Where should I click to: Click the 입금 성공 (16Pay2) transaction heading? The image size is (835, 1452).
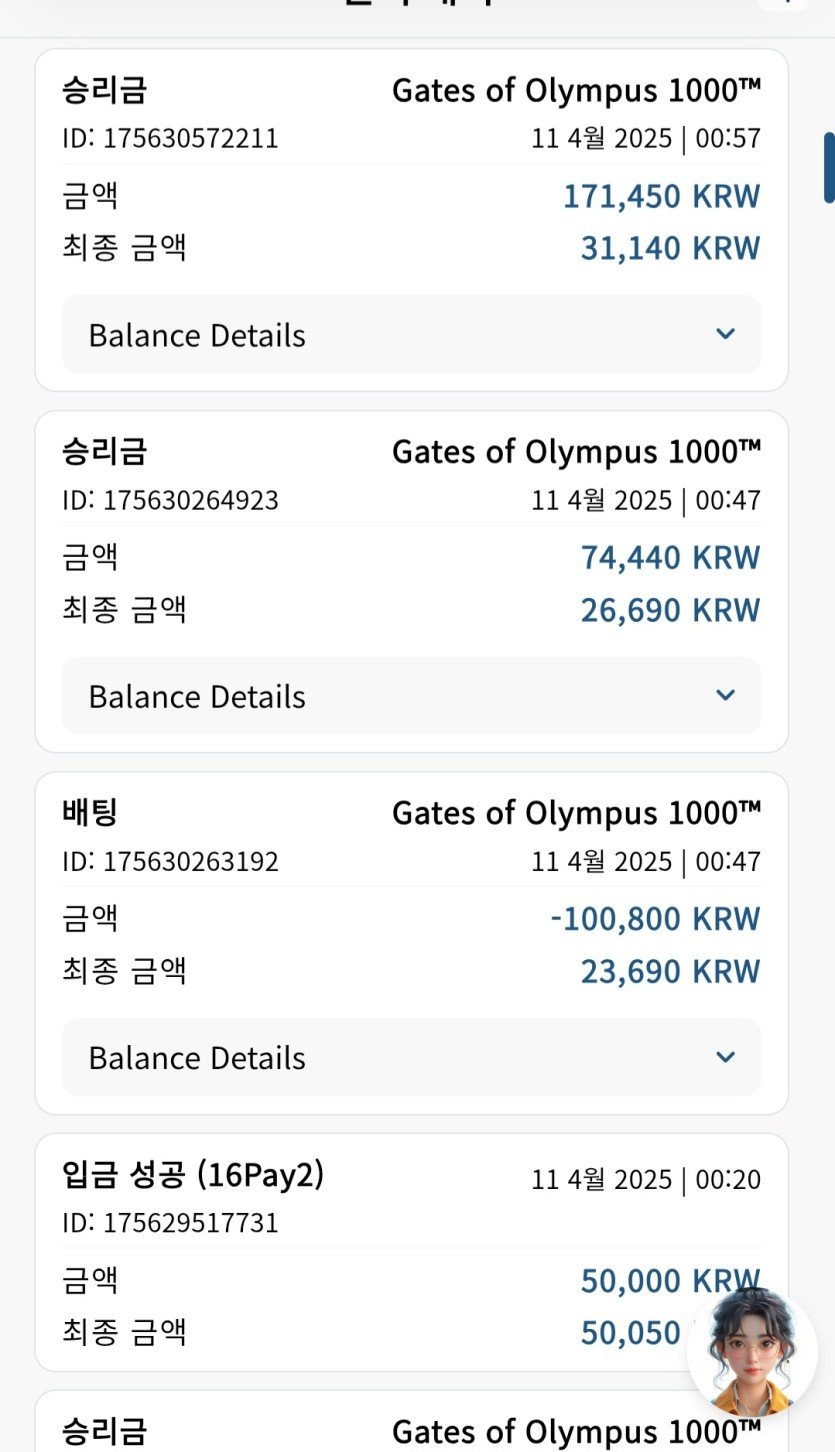[193, 1175]
